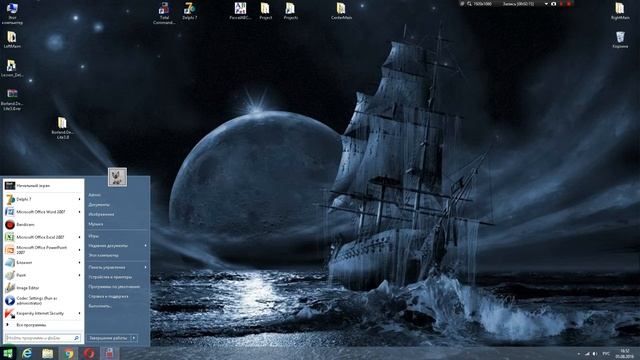Open Справка и поддержка in Start menu
The width and height of the screenshot is (640, 360).
108,296
